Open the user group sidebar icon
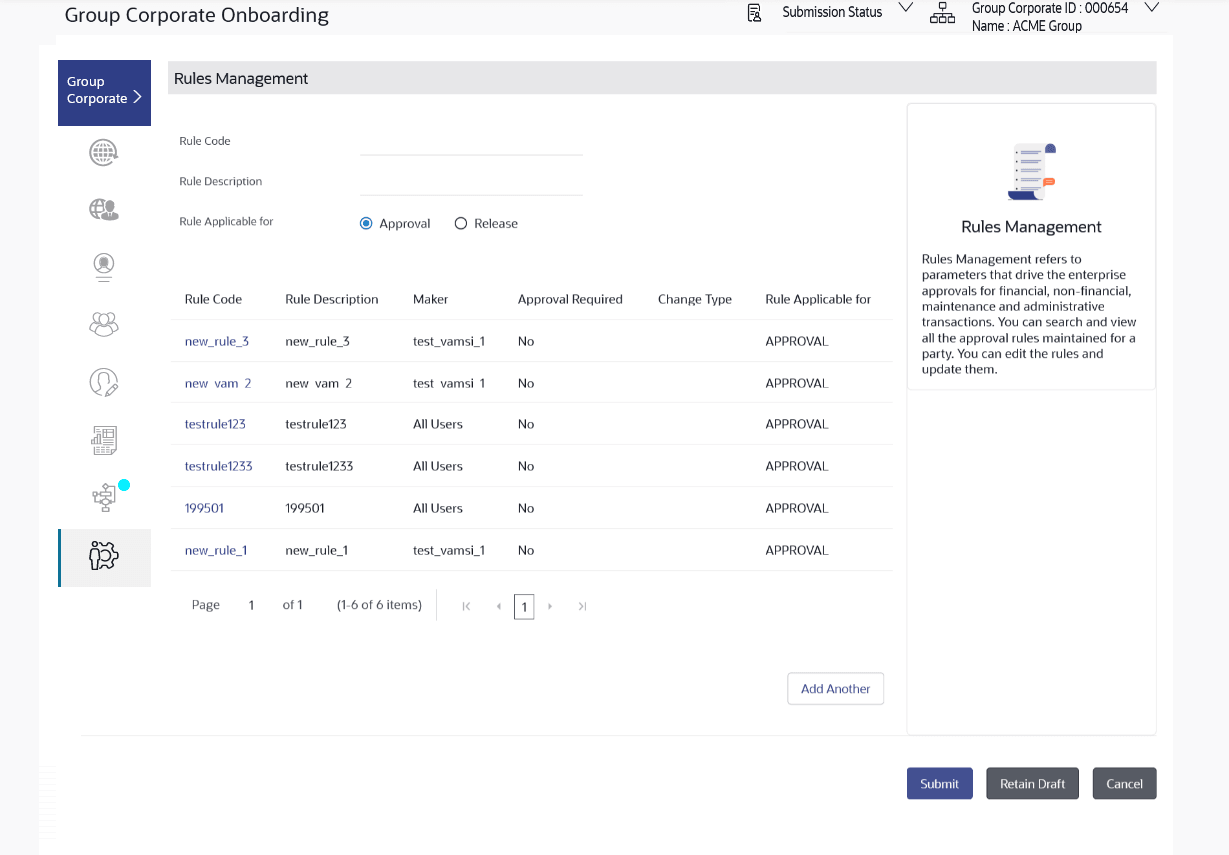 click(x=104, y=323)
